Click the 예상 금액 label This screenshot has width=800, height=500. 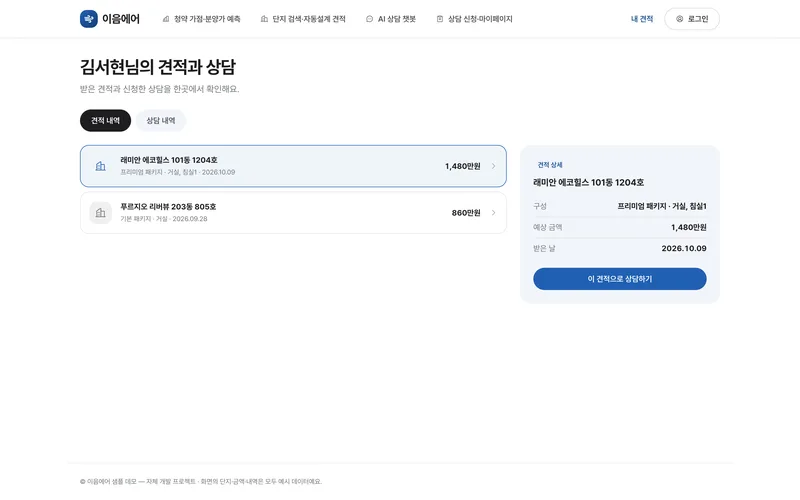pos(547,227)
